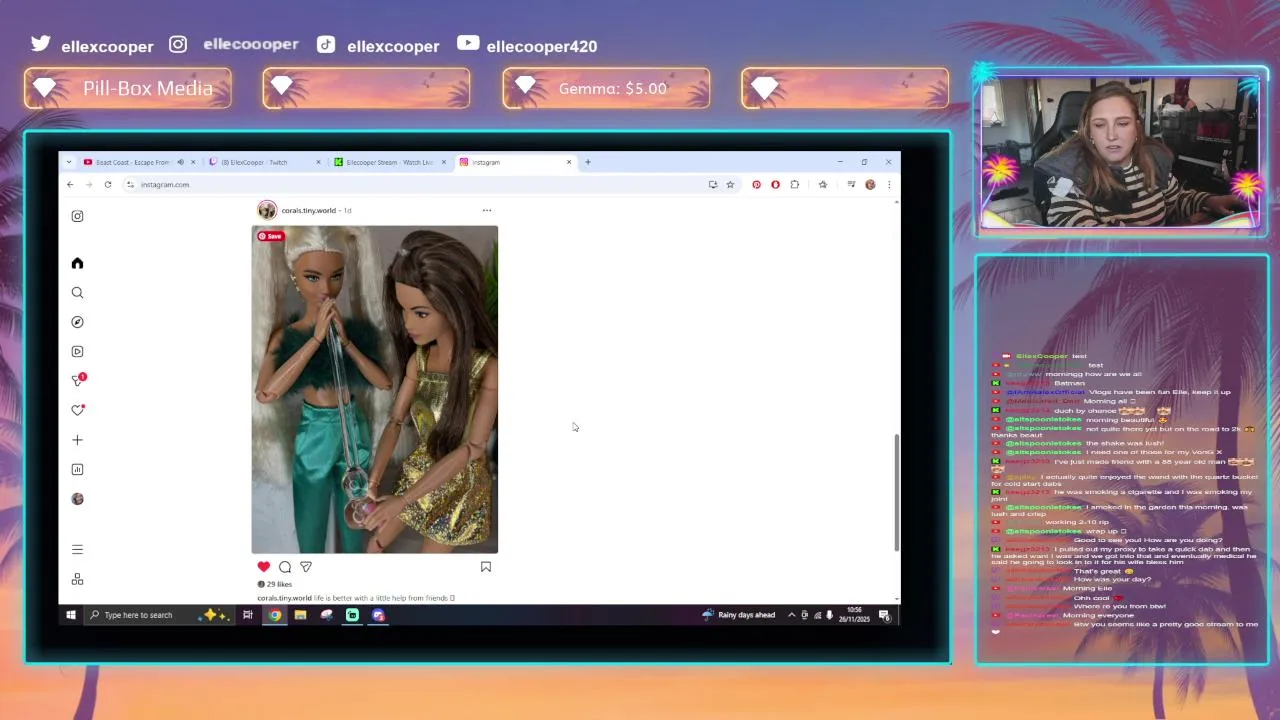
Task: Open Chrome bookmarks star in toolbar
Action: pos(823,184)
